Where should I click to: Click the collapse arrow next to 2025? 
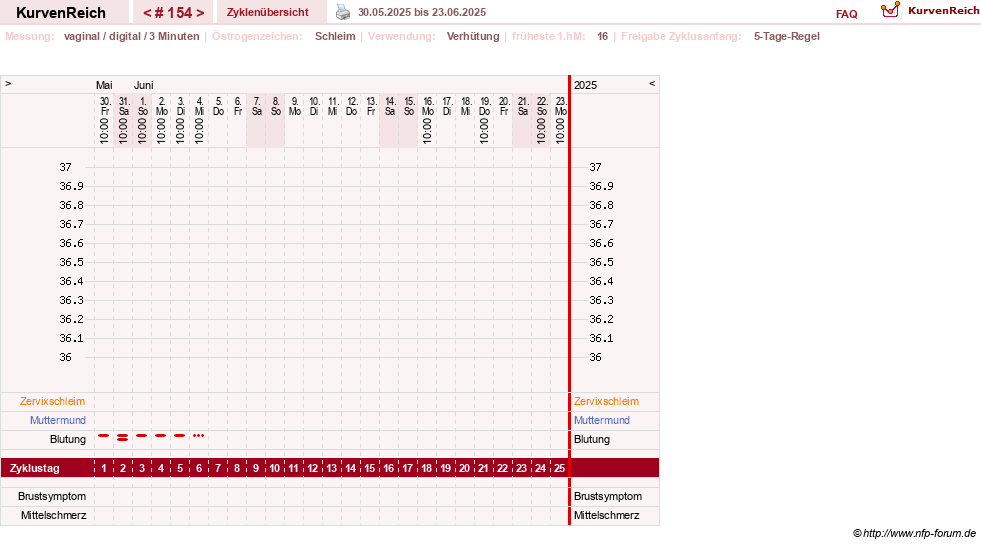[x=652, y=84]
